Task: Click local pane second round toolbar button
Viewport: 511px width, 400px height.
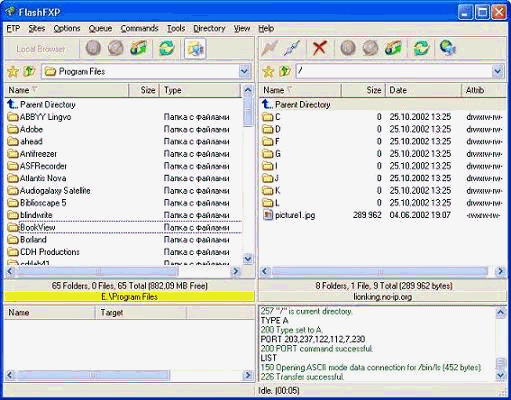Action: (x=116, y=48)
